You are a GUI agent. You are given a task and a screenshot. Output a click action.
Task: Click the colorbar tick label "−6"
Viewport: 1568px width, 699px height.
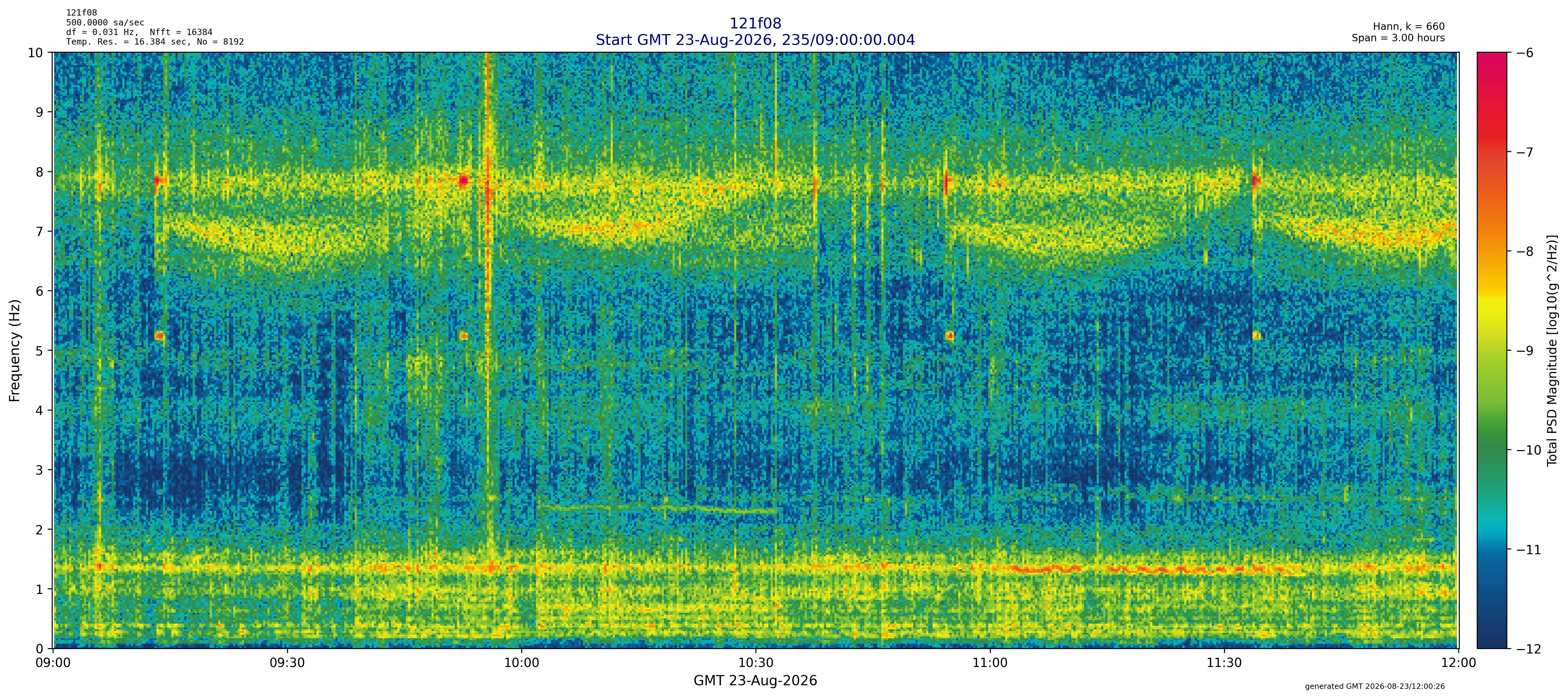click(x=1524, y=52)
